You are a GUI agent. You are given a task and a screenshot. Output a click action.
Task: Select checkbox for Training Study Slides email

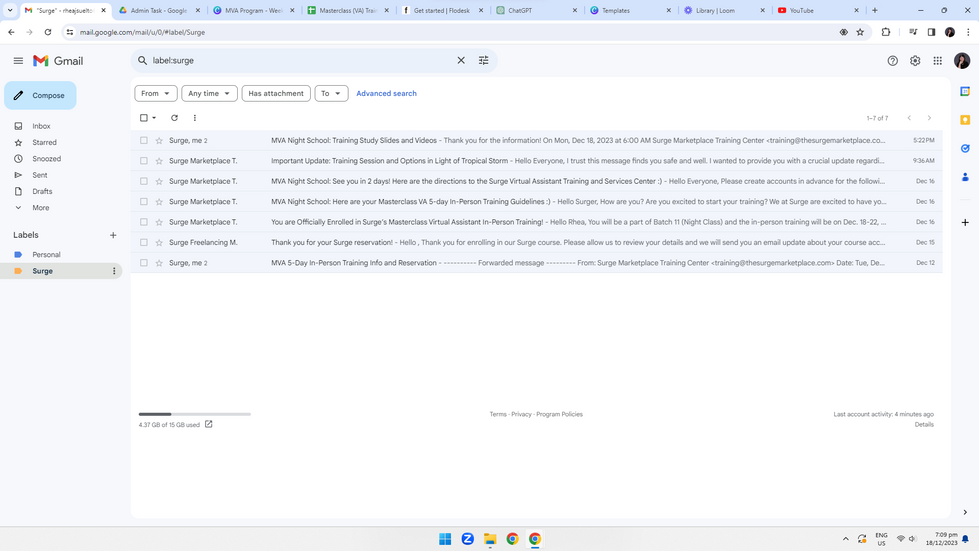pyautogui.click(x=144, y=140)
